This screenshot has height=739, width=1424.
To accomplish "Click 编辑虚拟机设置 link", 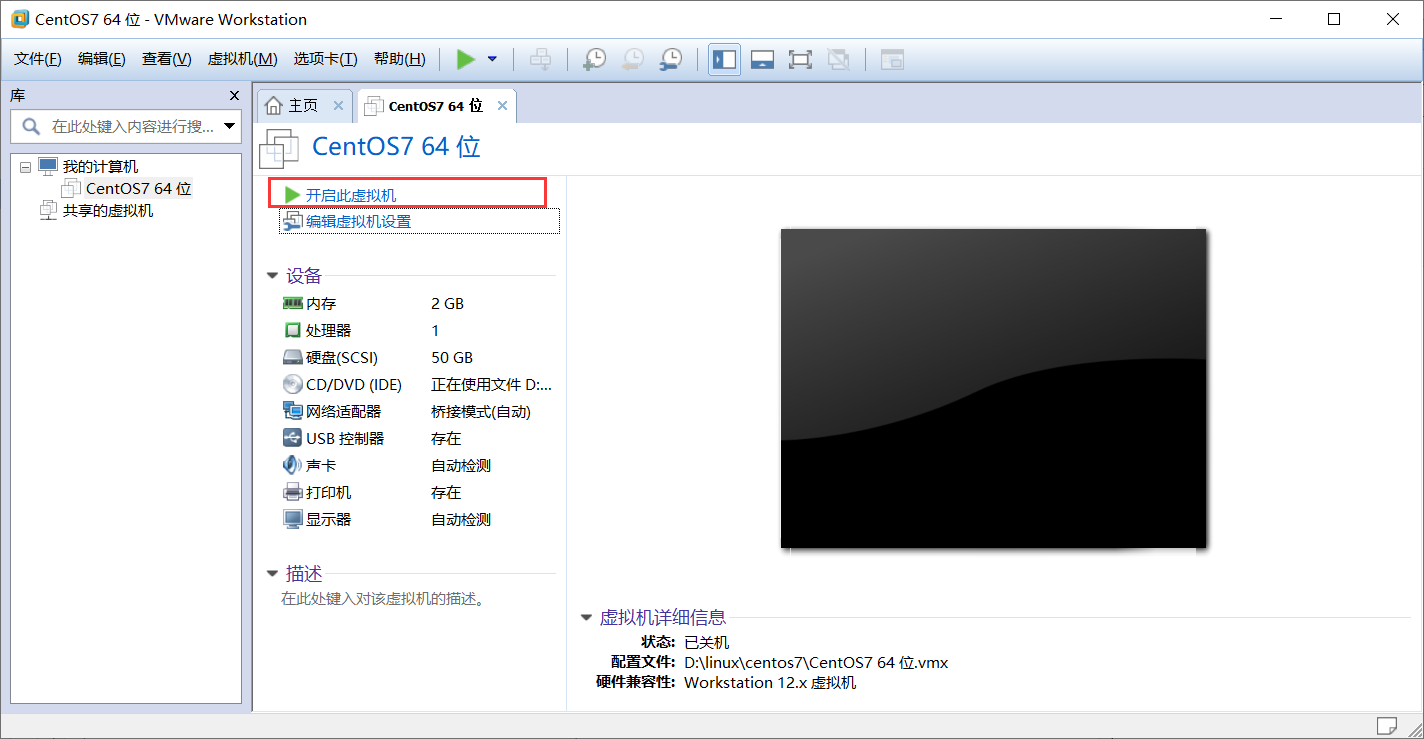I will tap(358, 222).
